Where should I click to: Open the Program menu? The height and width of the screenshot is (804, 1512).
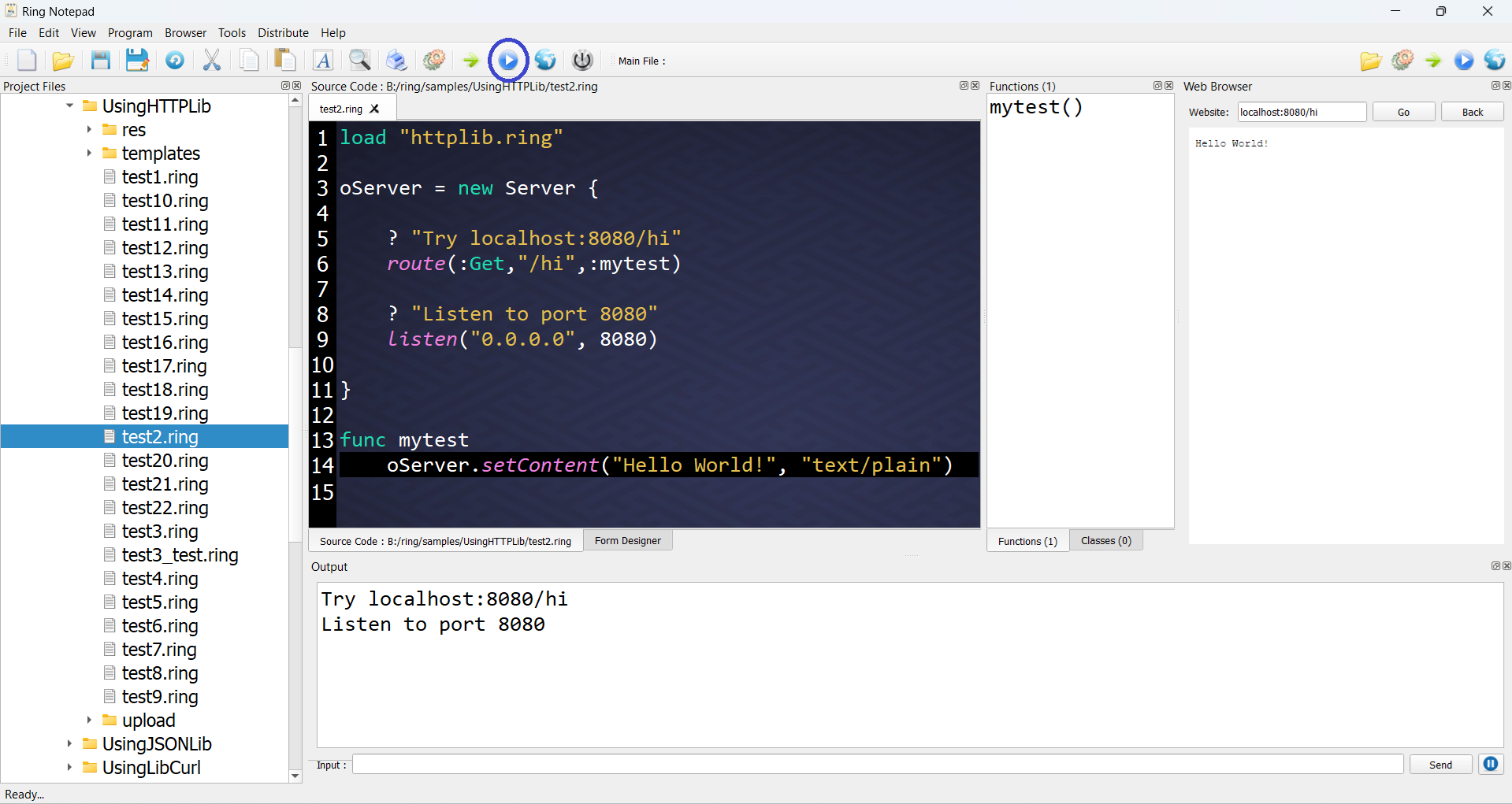(130, 32)
